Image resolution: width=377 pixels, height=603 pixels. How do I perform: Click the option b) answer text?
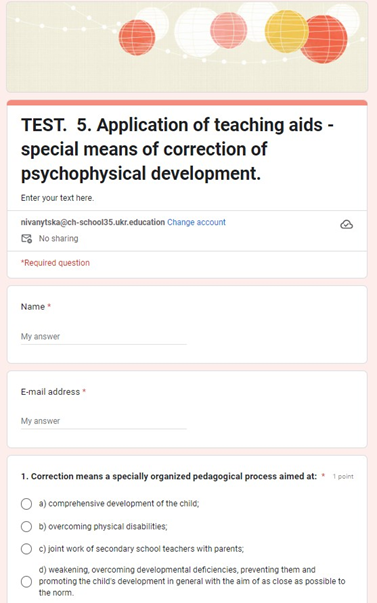pos(103,526)
